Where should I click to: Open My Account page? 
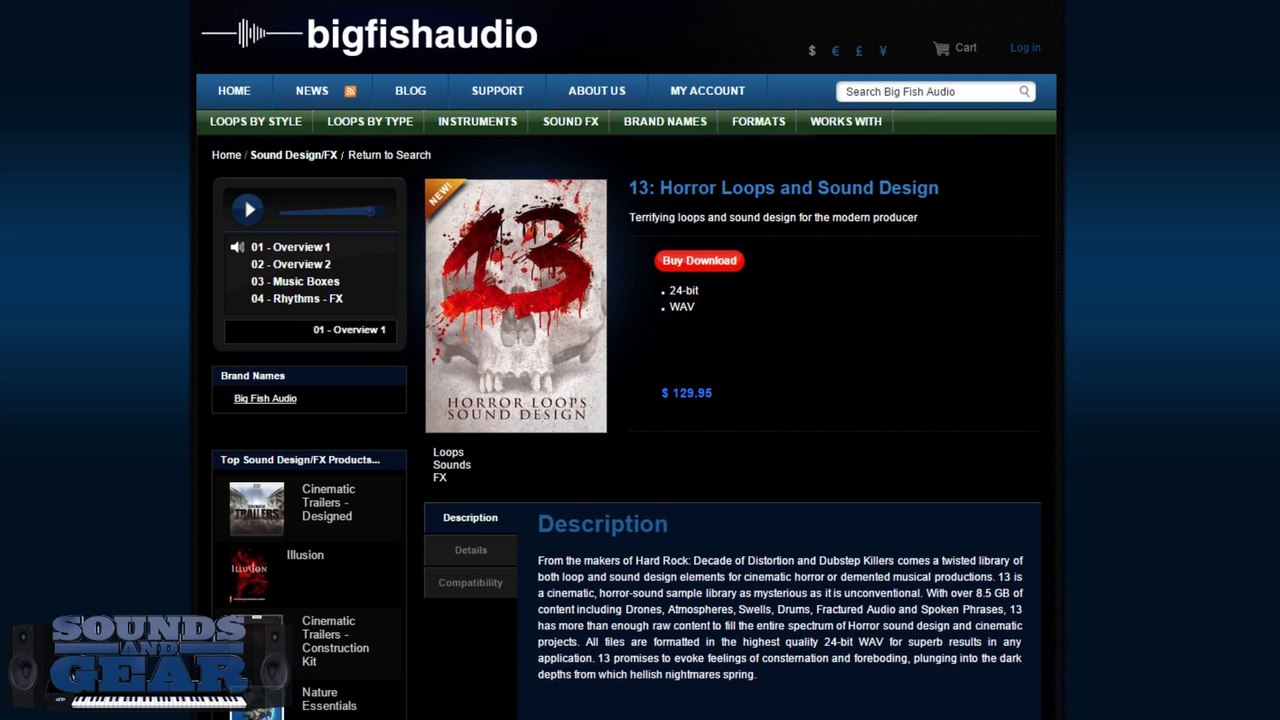pyautogui.click(x=707, y=91)
